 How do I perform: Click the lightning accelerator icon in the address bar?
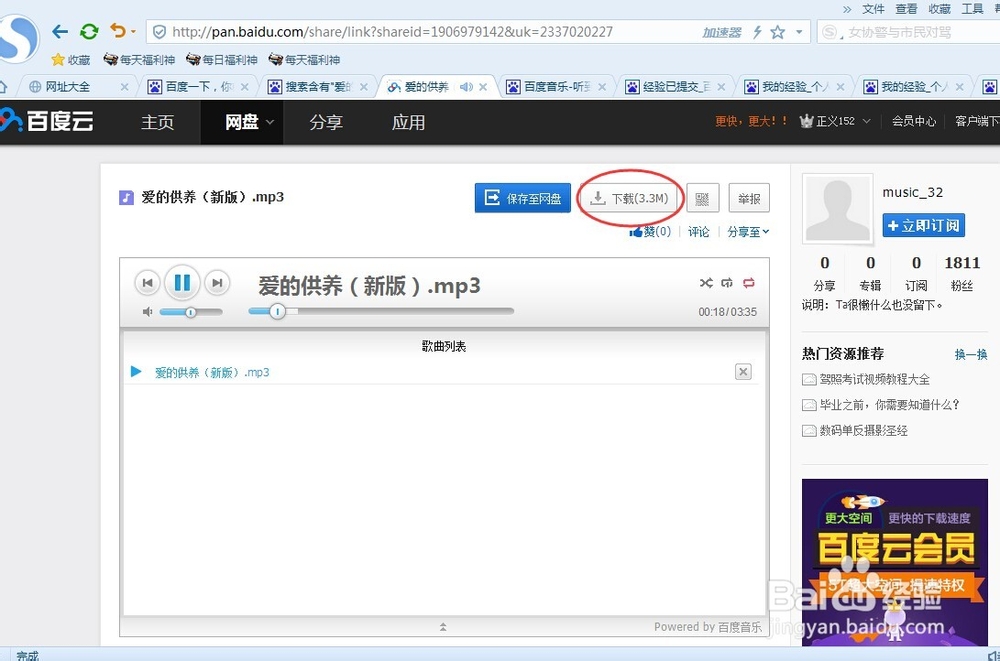757,32
